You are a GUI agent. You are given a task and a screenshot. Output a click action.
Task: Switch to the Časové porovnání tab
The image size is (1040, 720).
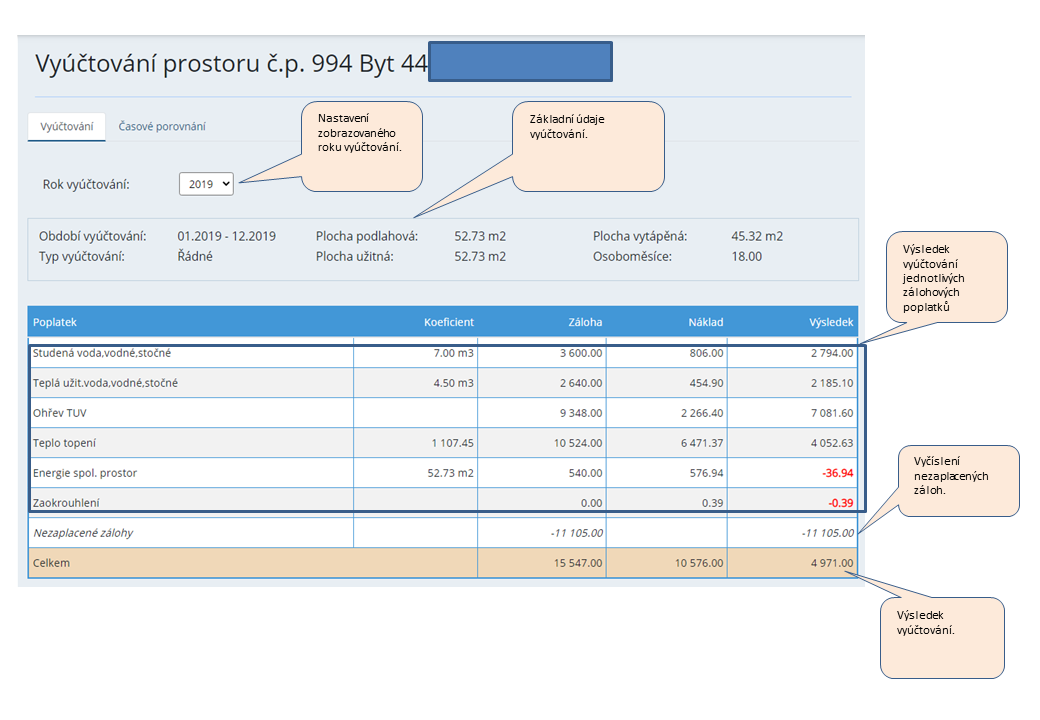click(x=162, y=127)
